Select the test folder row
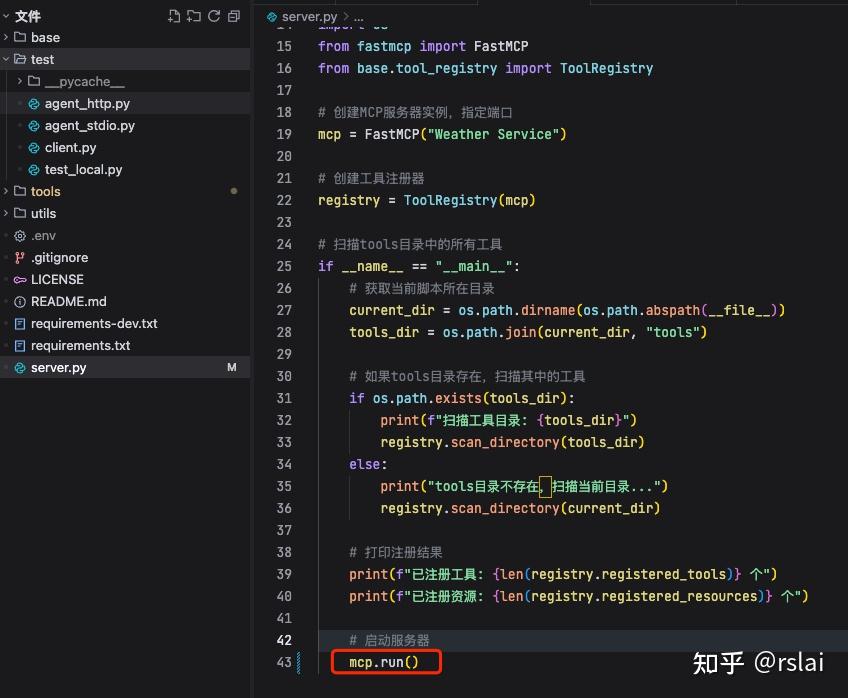848x698 pixels. pyautogui.click(x=125, y=59)
